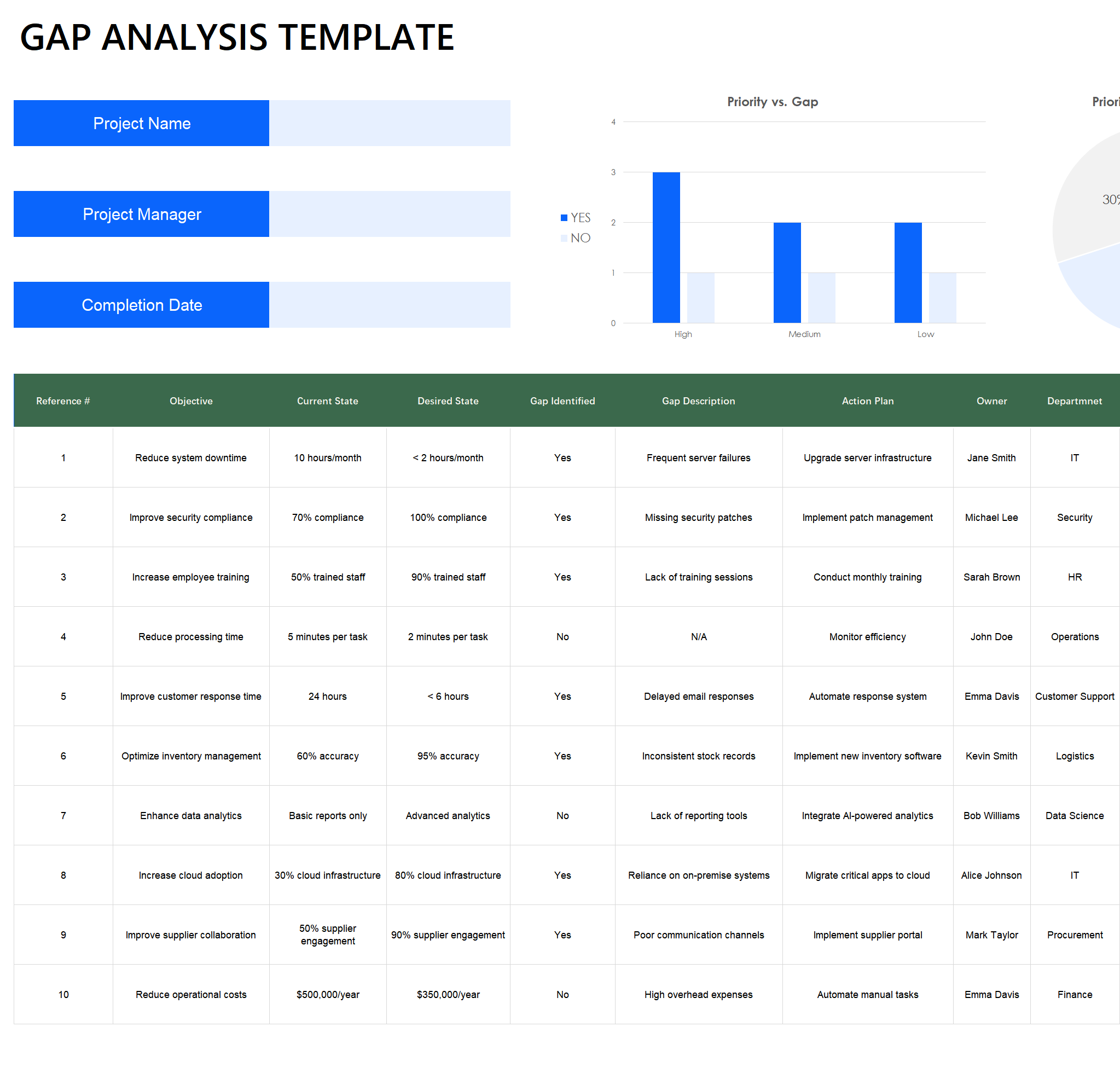Click the '< 2 hours/month' desired state cell
Image resolution: width=1120 pixels, height=1079 pixels.
448,457
